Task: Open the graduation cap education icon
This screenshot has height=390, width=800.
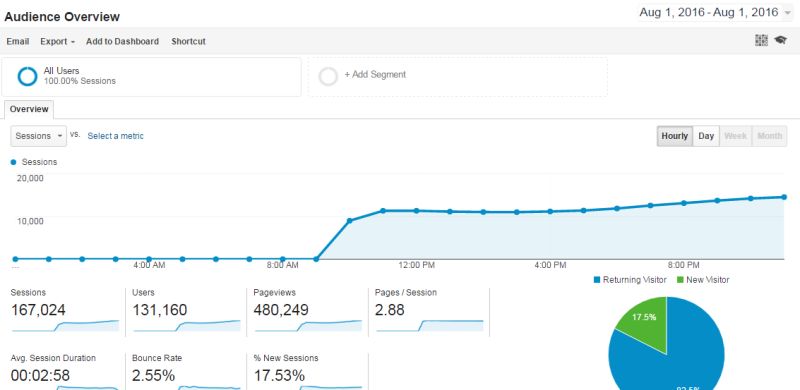Action: pyautogui.click(x=780, y=40)
